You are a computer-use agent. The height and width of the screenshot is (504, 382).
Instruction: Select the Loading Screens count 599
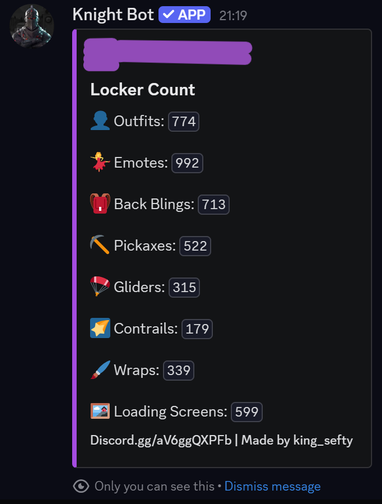coord(247,412)
